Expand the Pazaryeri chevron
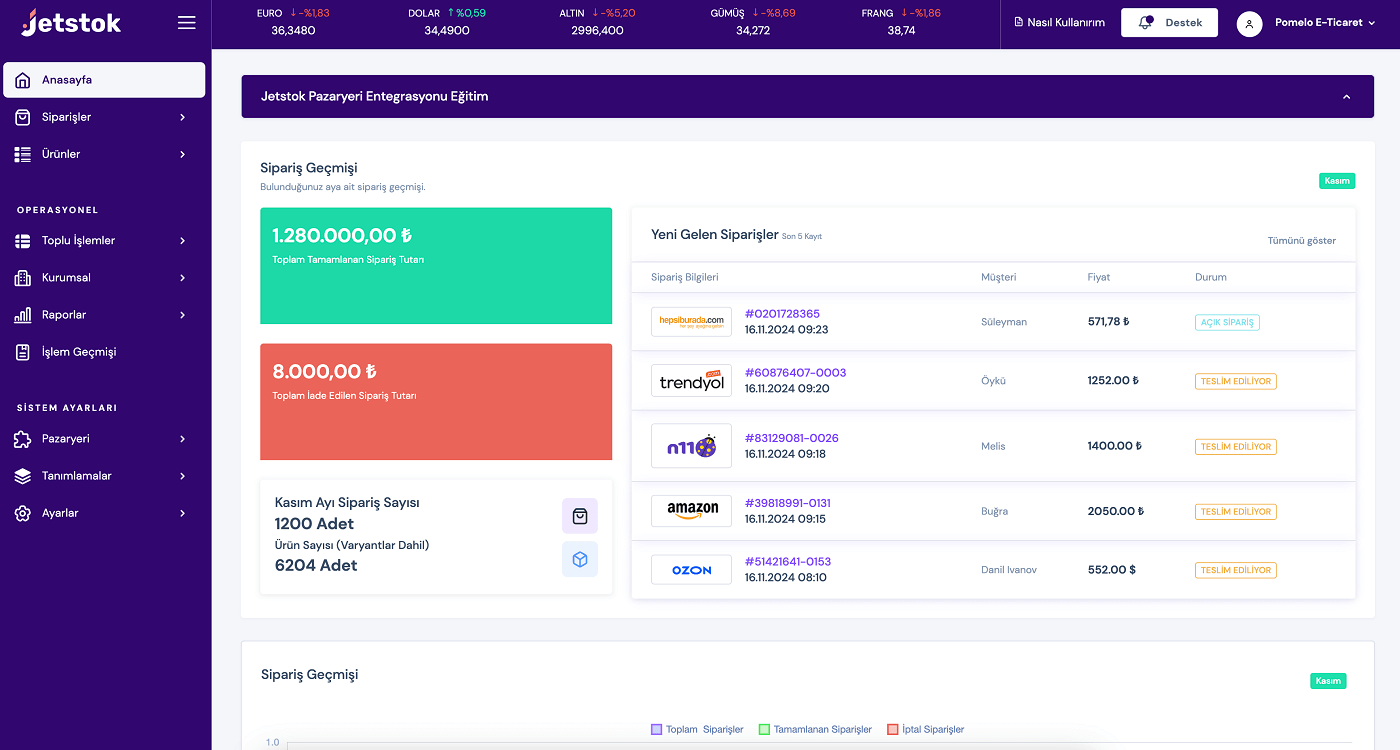This screenshot has height=750, width=1400. click(x=183, y=439)
